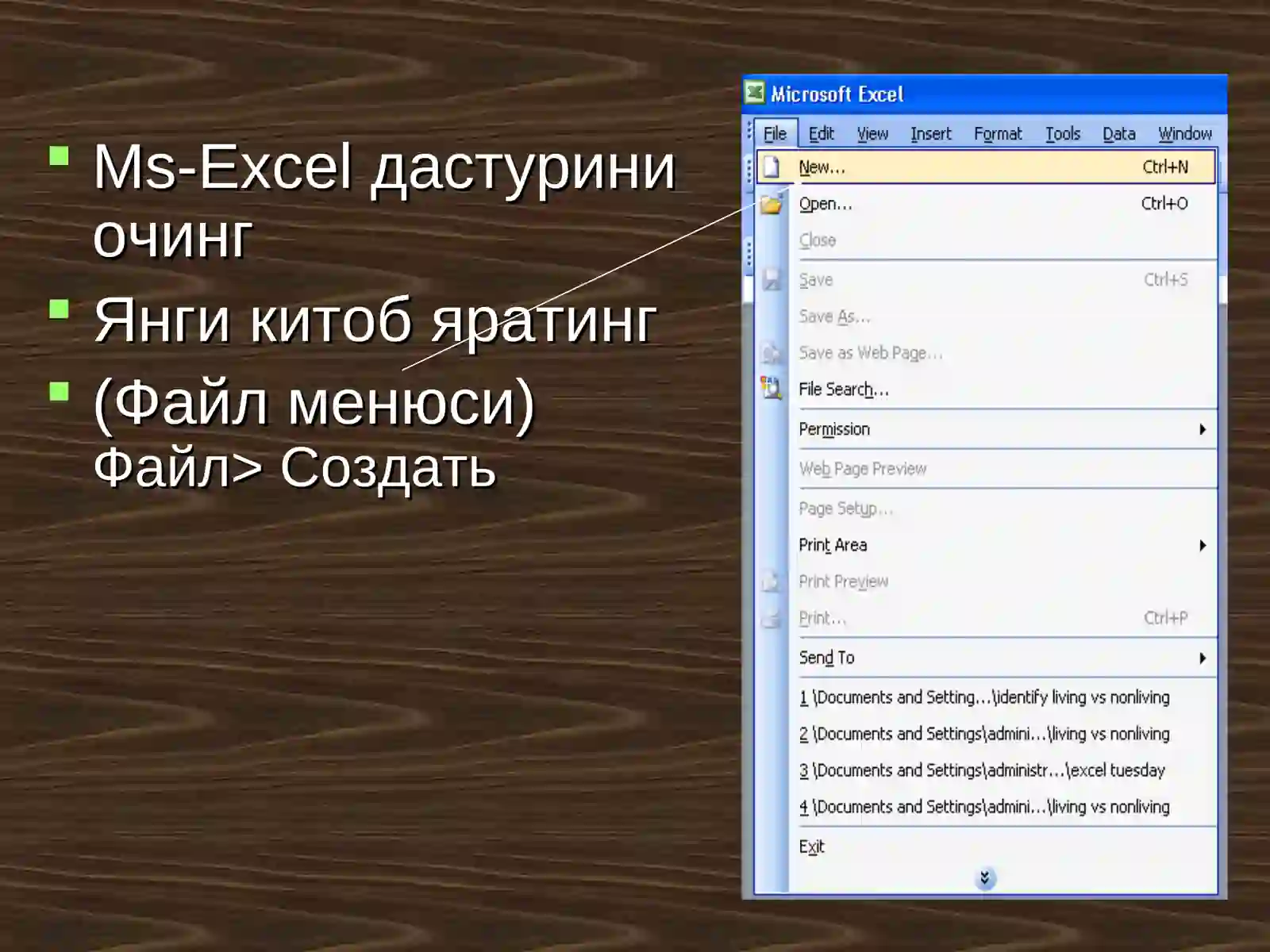Open Send To menu entry
Screen dimensions: 1270x952
coord(986,658)
